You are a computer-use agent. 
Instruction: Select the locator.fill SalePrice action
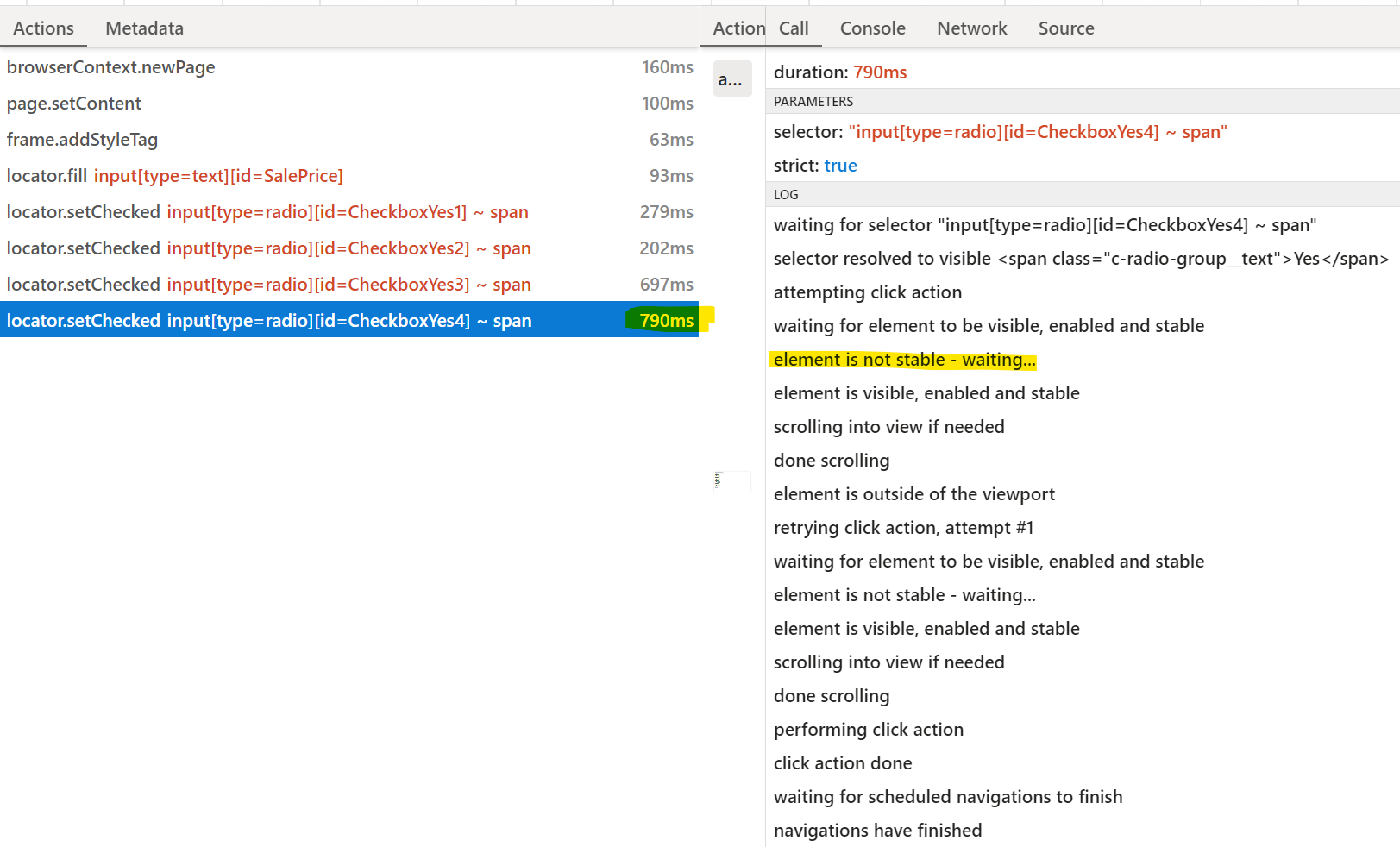(174, 175)
